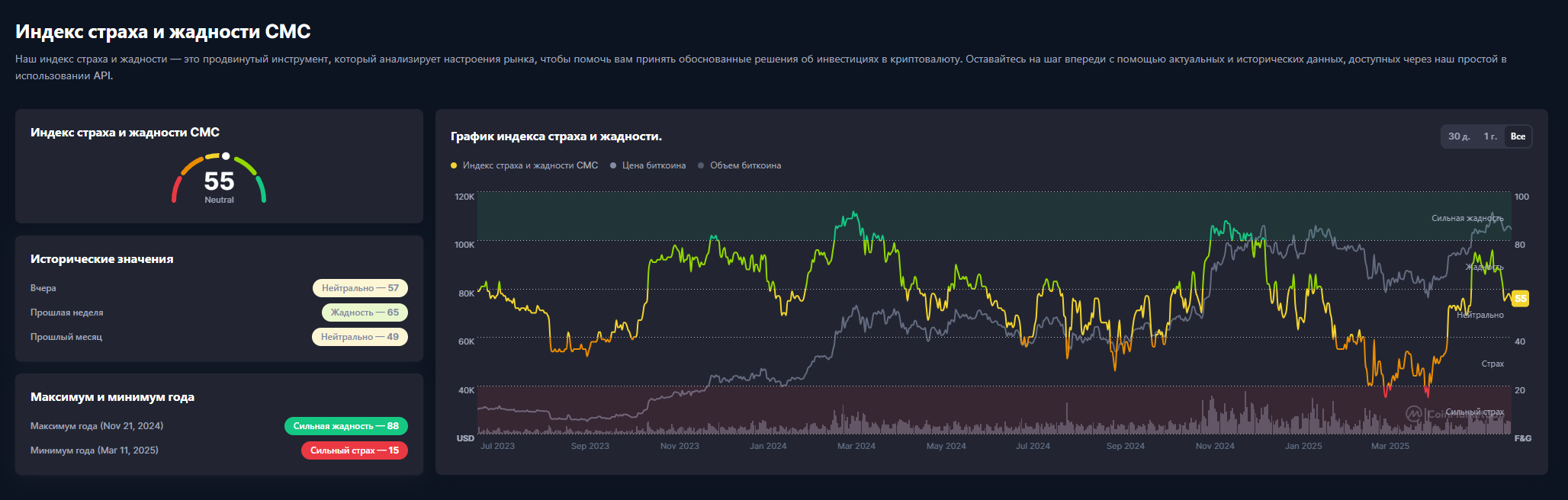Screen dimensions: 1568x500
Task: Switch chart to 1 г. range
Action: pos(1490,136)
